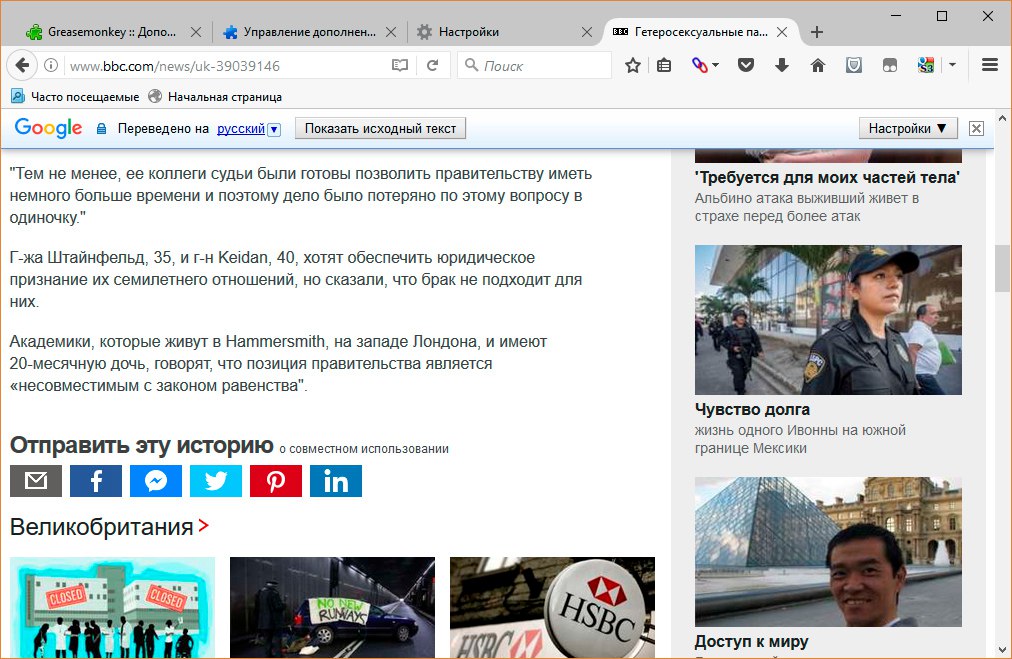Open a new tab with plus icon

pyautogui.click(x=816, y=32)
